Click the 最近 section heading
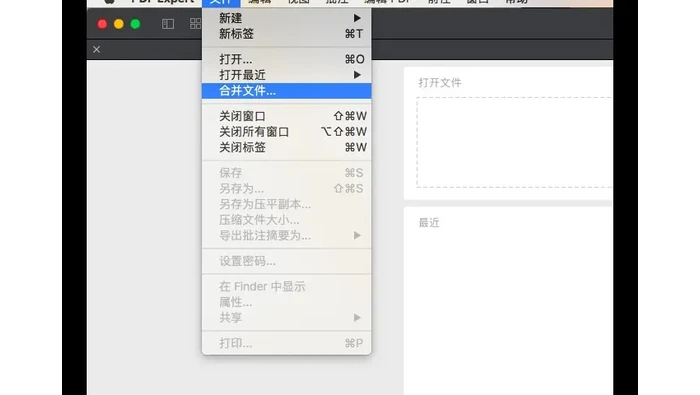 [429, 223]
